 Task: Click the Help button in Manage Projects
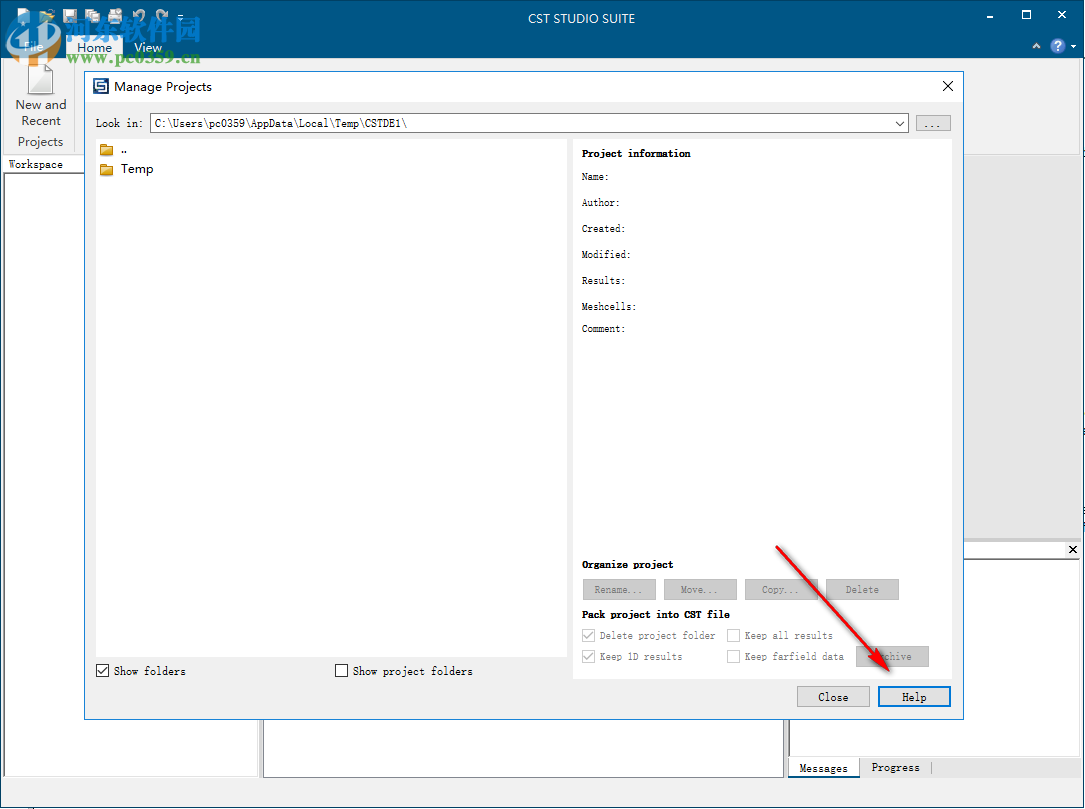(x=913, y=696)
